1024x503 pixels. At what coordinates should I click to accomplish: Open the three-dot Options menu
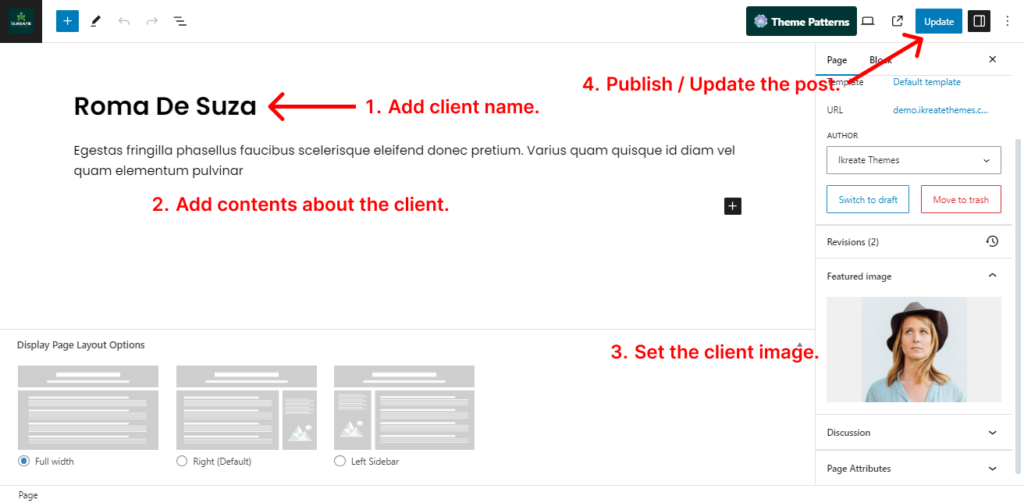click(x=1007, y=21)
